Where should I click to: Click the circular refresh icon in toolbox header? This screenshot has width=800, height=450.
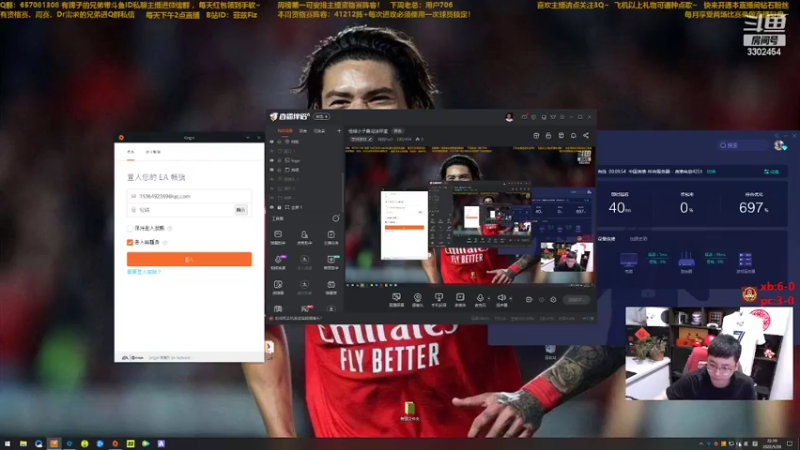point(336,218)
